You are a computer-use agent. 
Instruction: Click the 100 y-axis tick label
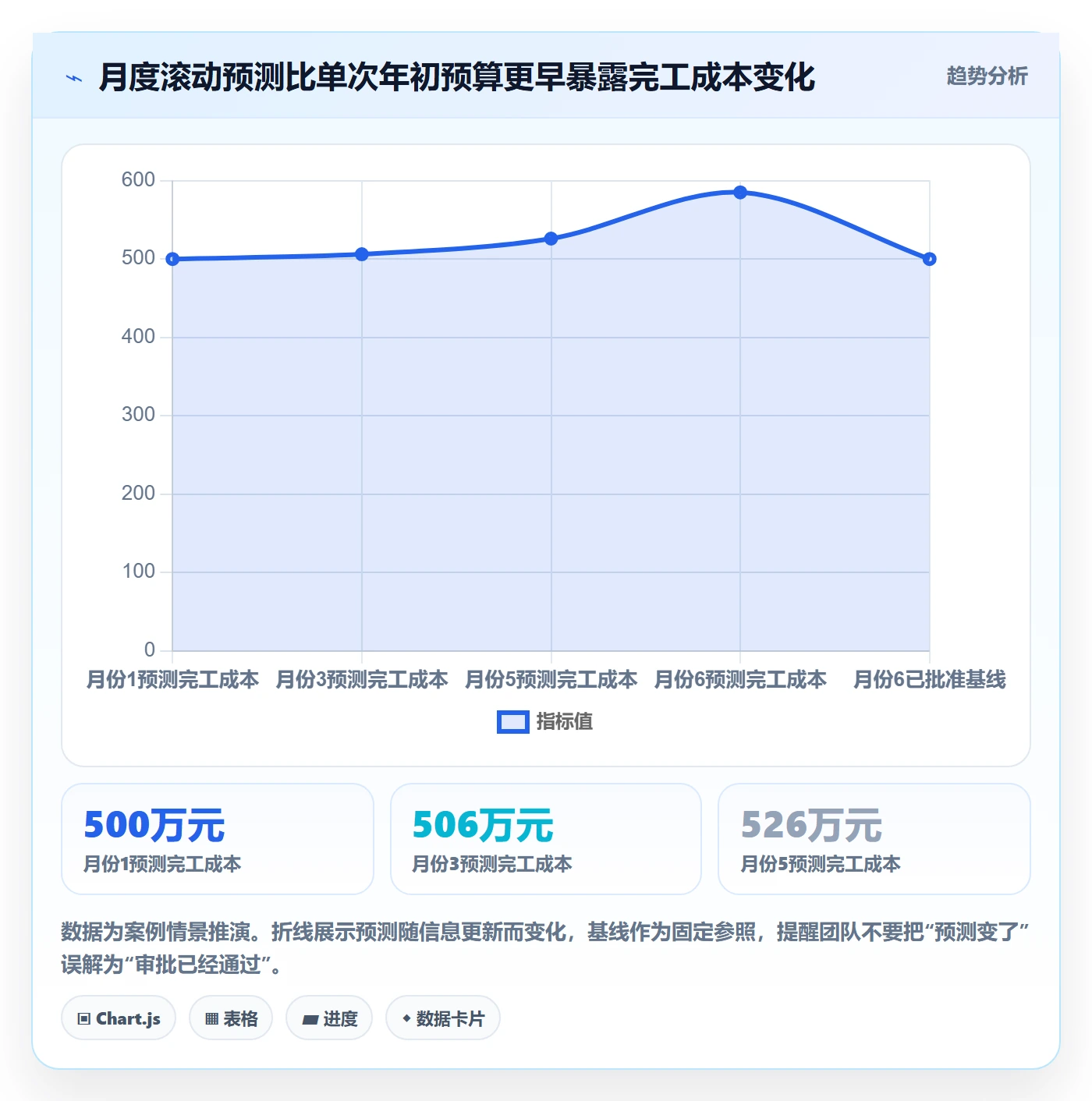coord(138,572)
